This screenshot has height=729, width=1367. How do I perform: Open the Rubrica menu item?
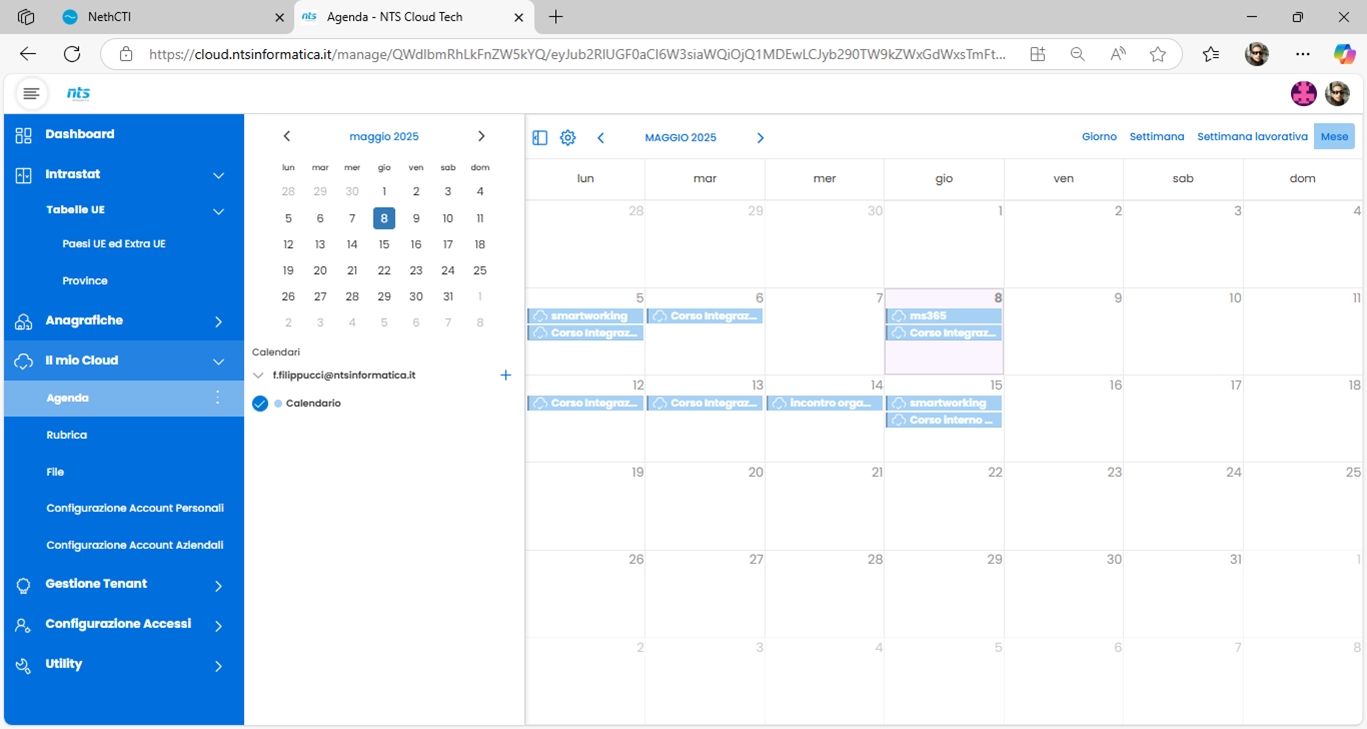(67, 435)
